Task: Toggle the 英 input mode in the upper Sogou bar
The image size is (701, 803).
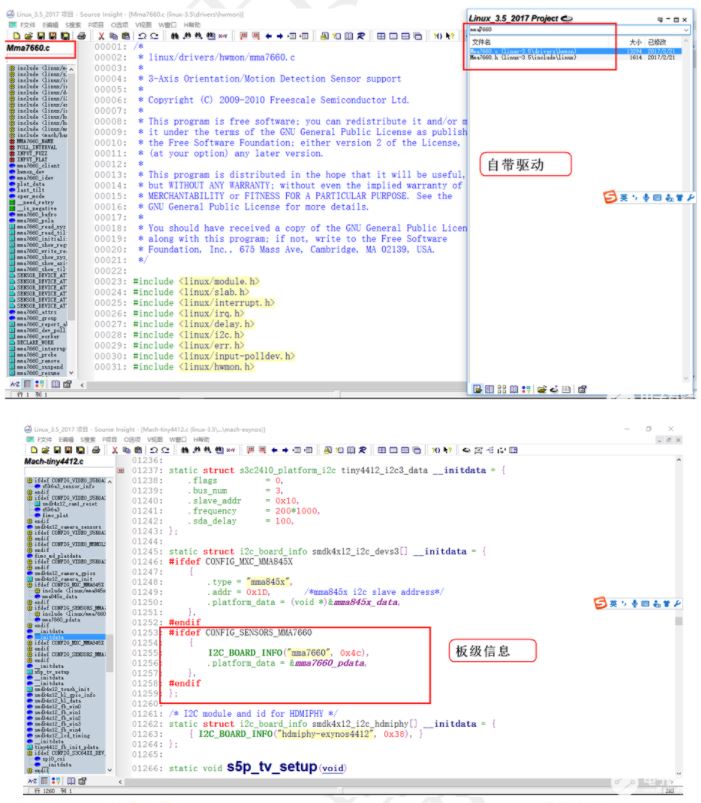Action: (625, 198)
